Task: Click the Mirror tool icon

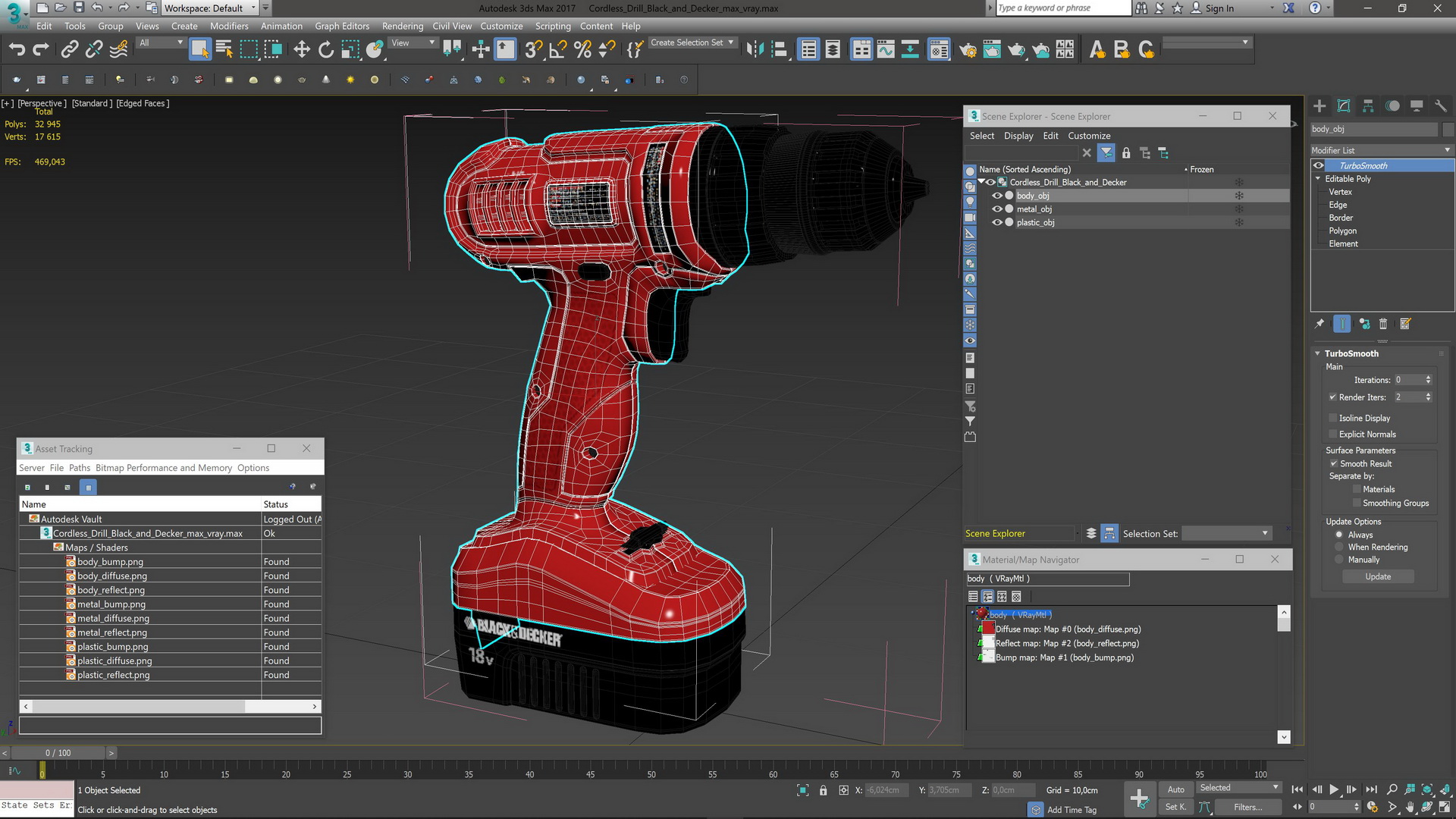Action: tap(755, 50)
